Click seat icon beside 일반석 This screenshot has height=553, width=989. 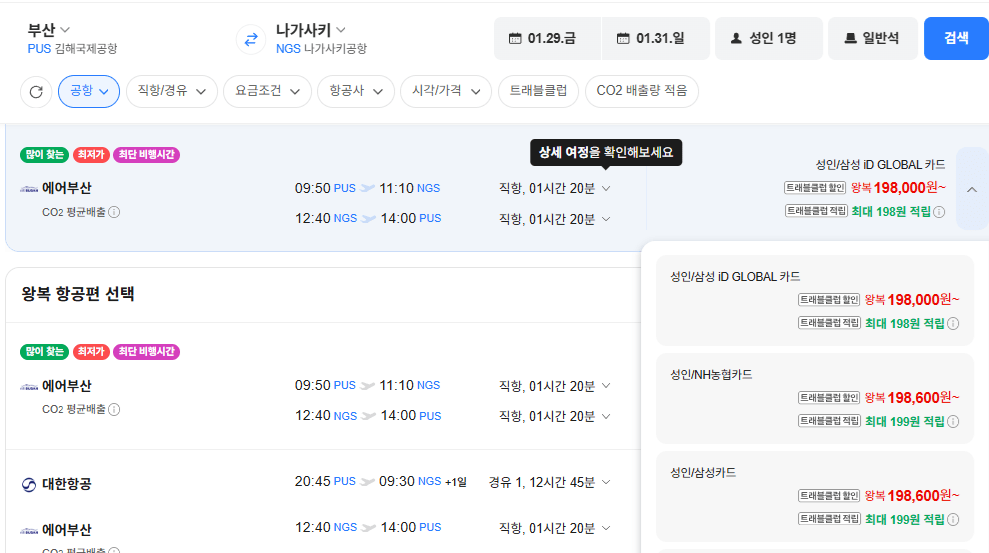850,38
